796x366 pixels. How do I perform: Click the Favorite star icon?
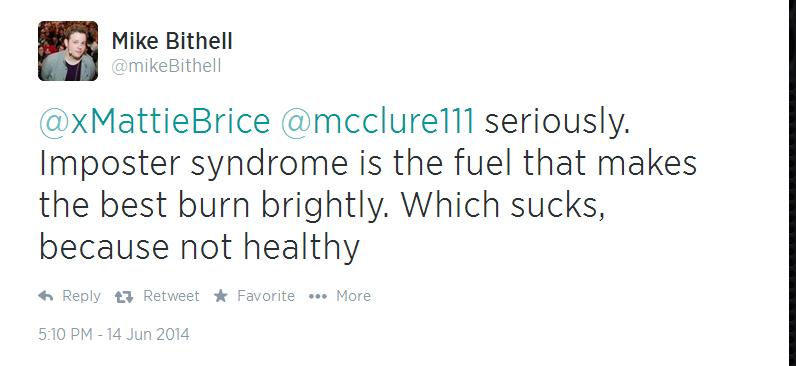coord(221,295)
